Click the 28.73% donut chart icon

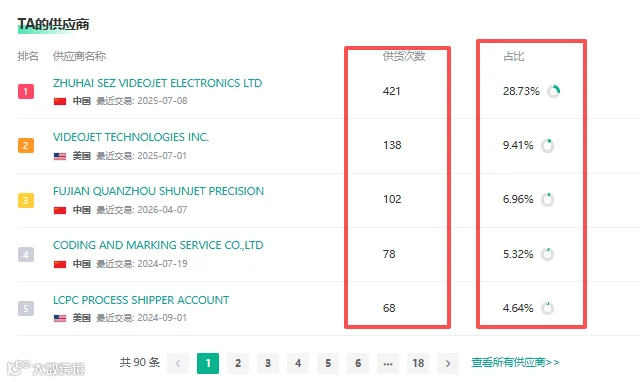tap(553, 91)
